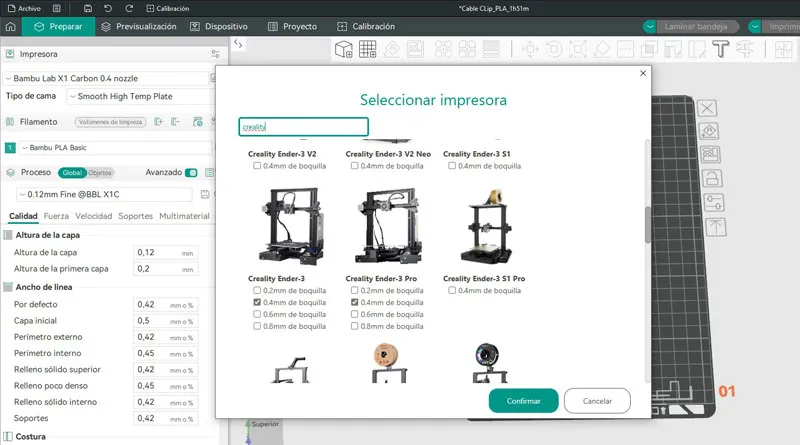This screenshot has width=800, height=445.
Task: Uncheck 0.4mm nozzle under Creality Ender-3
Action: coord(257,302)
